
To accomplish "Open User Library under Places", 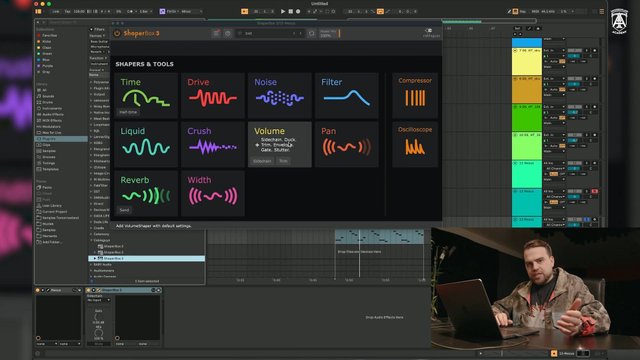I will click(52, 206).
